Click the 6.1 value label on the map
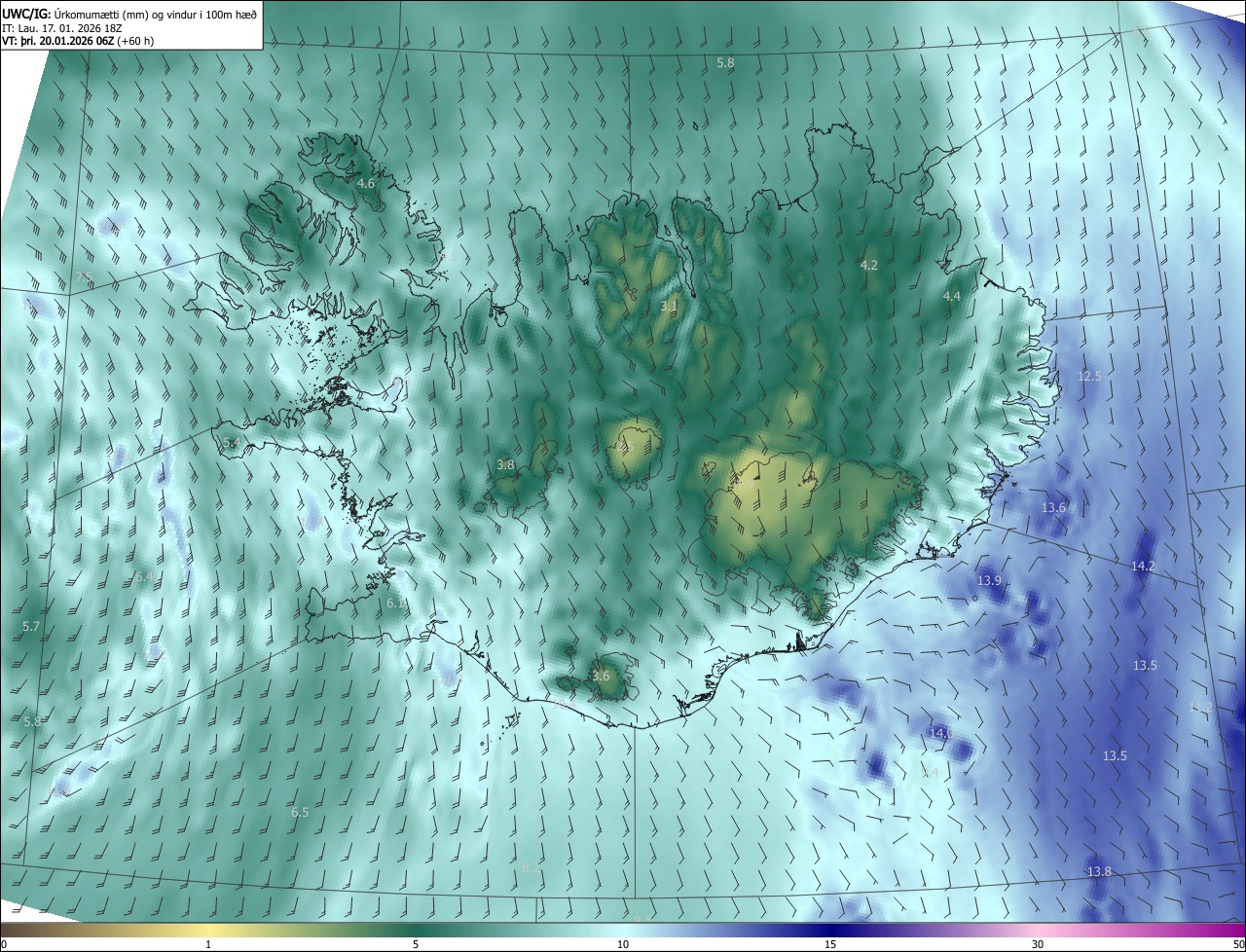 coord(395,604)
